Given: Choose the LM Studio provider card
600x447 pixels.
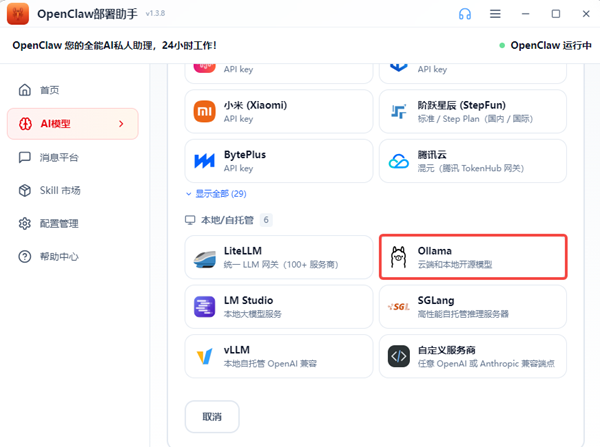Looking at the screenshot, I should click(279, 307).
